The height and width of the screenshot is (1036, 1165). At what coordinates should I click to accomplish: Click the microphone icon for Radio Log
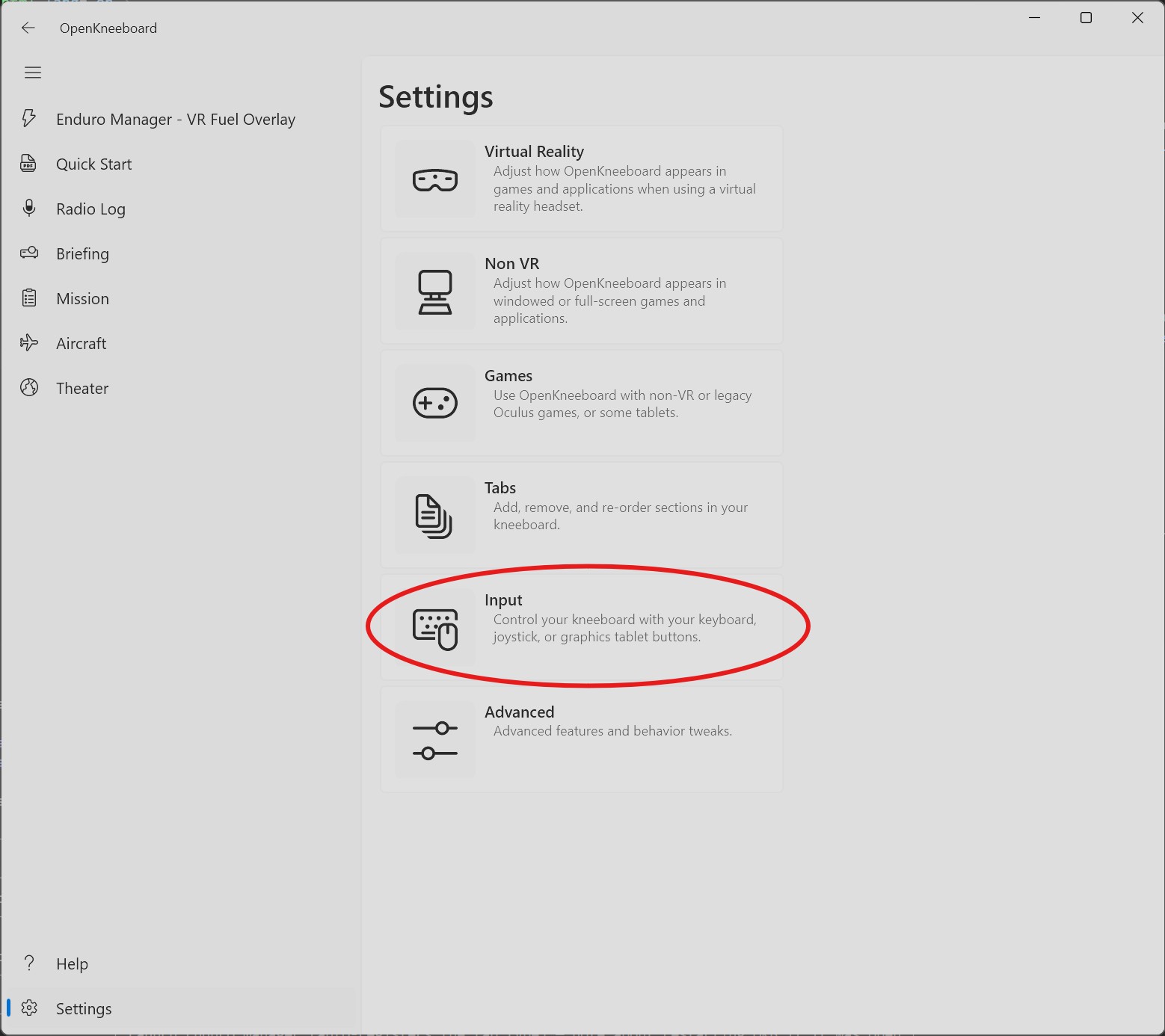(x=29, y=208)
